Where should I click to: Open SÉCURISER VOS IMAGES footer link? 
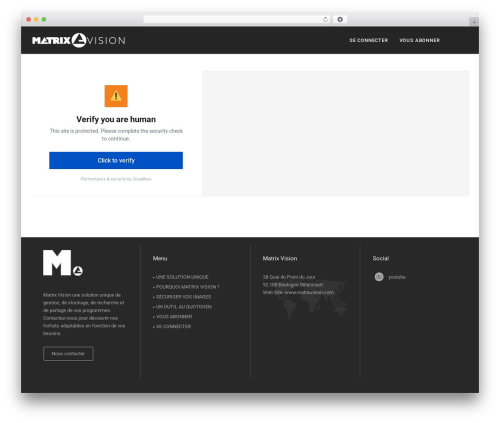pos(183,297)
